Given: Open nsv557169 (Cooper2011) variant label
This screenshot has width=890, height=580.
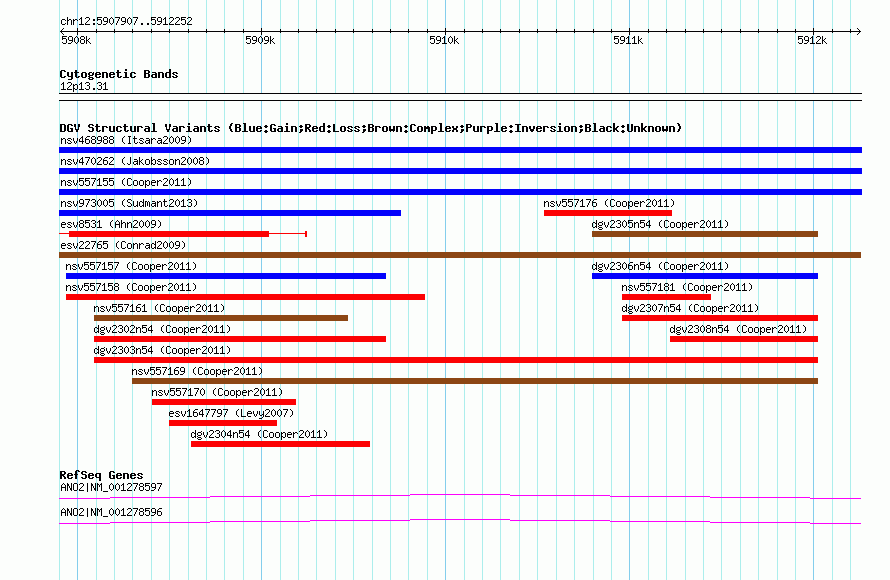Looking at the screenshot, I should click(x=198, y=371).
